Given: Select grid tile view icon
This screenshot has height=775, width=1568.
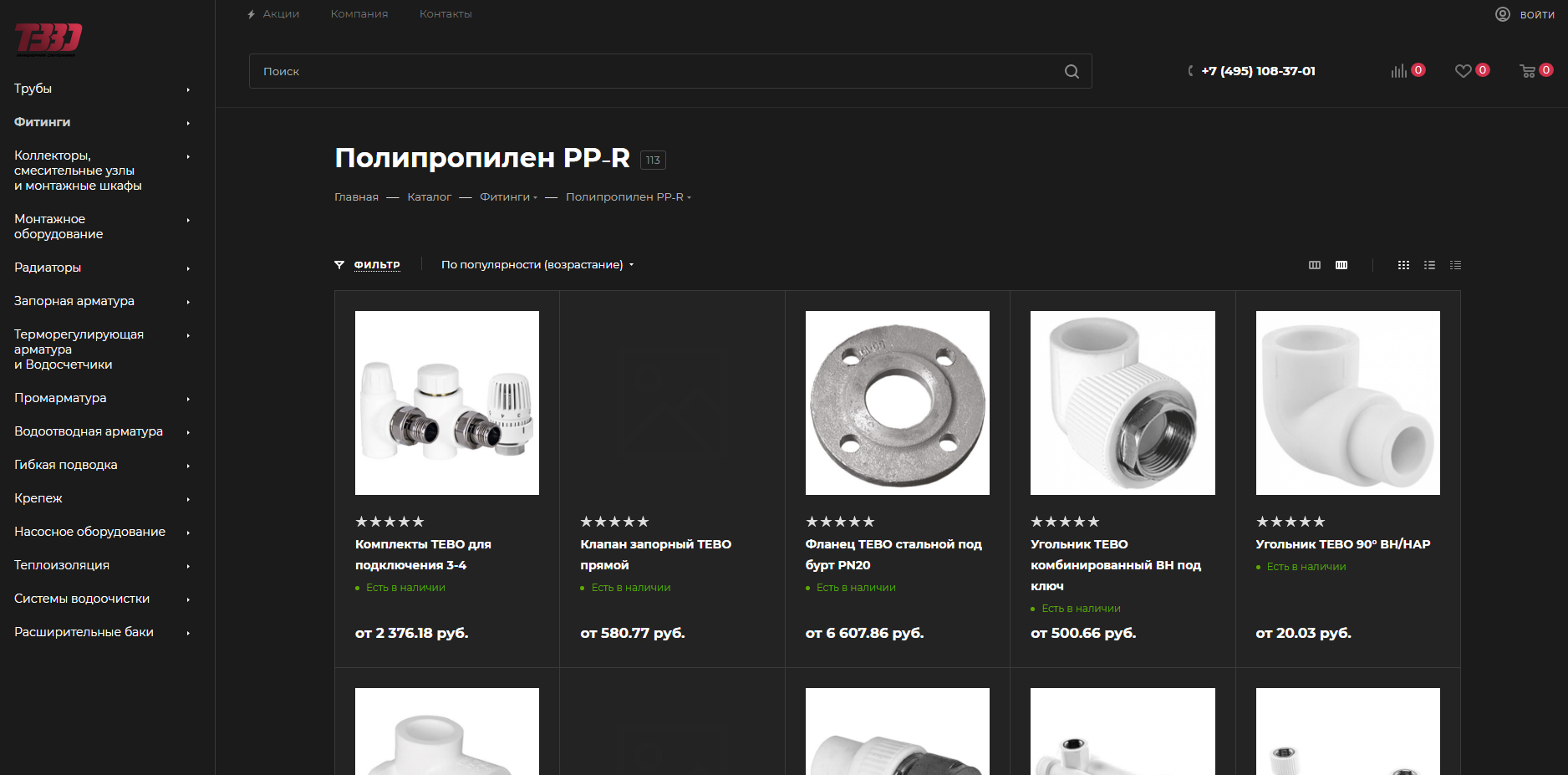Looking at the screenshot, I should (x=1403, y=265).
